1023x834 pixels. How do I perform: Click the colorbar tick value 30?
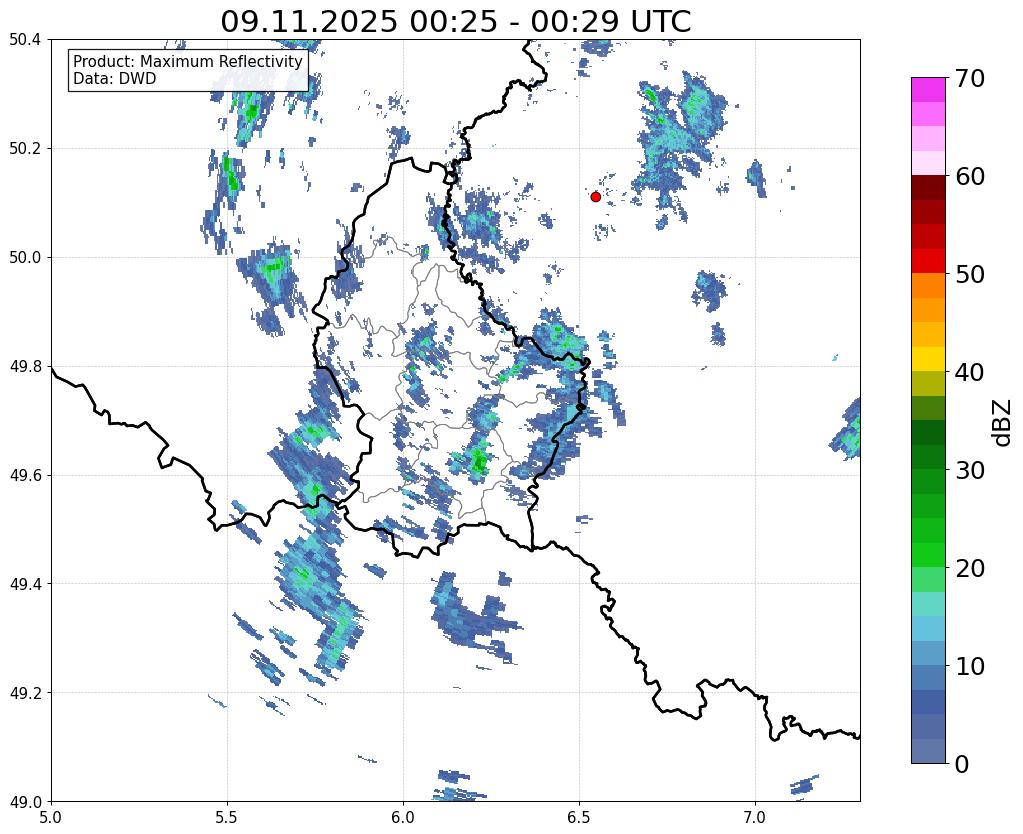969,470
